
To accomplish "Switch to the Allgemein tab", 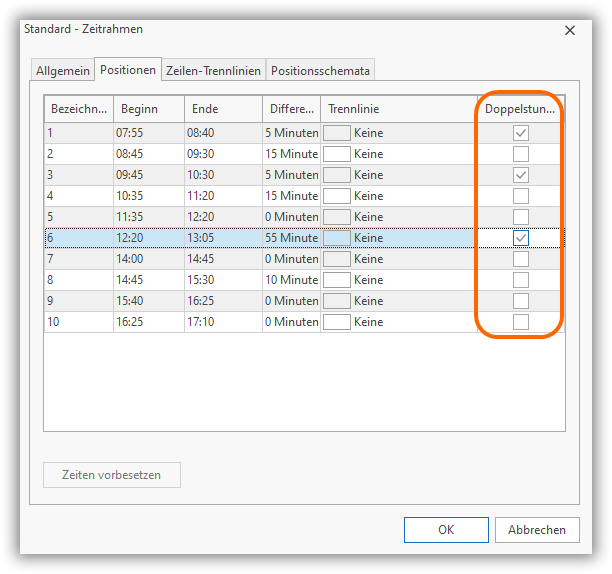I will pyautogui.click(x=62, y=71).
